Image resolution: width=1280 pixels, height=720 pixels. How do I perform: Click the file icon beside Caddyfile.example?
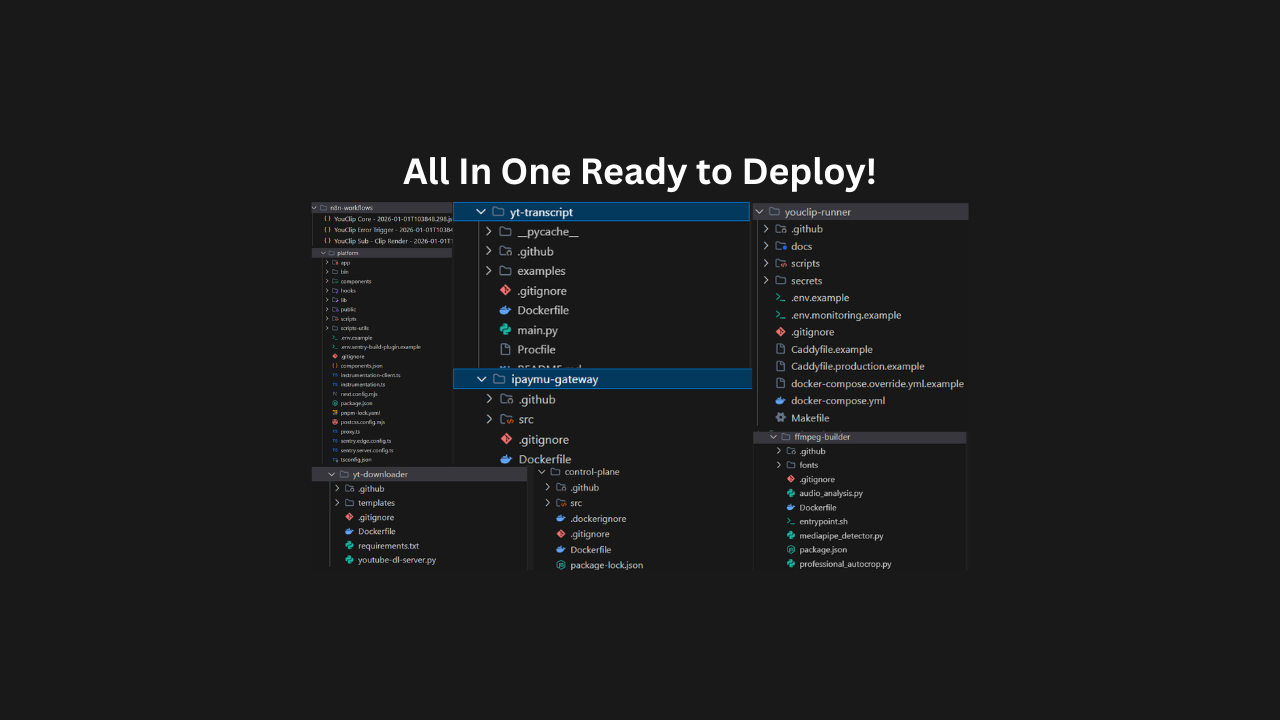780,349
